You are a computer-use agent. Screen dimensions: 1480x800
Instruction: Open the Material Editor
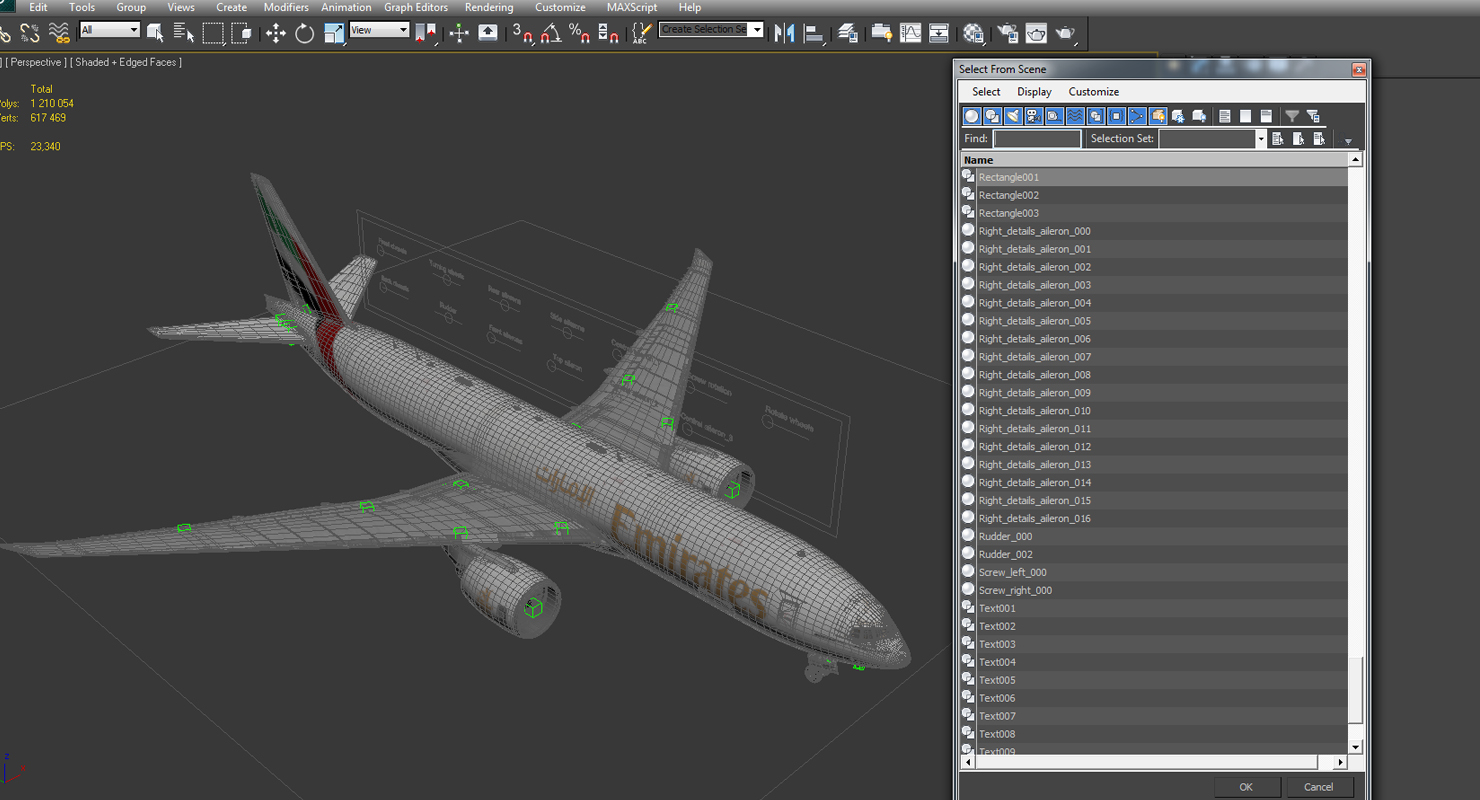[973, 33]
